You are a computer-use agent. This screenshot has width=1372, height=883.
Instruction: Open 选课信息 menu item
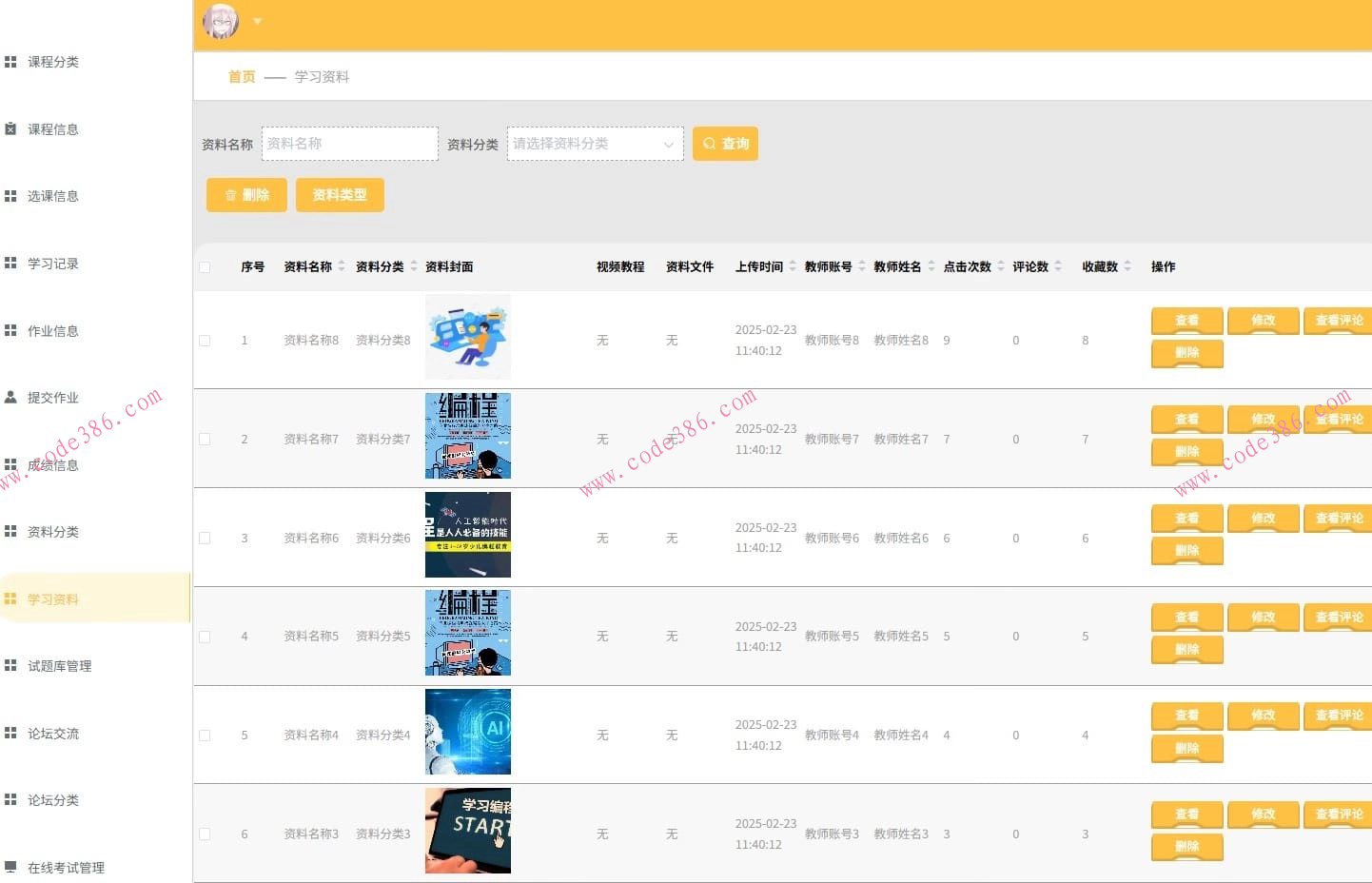pos(53,196)
